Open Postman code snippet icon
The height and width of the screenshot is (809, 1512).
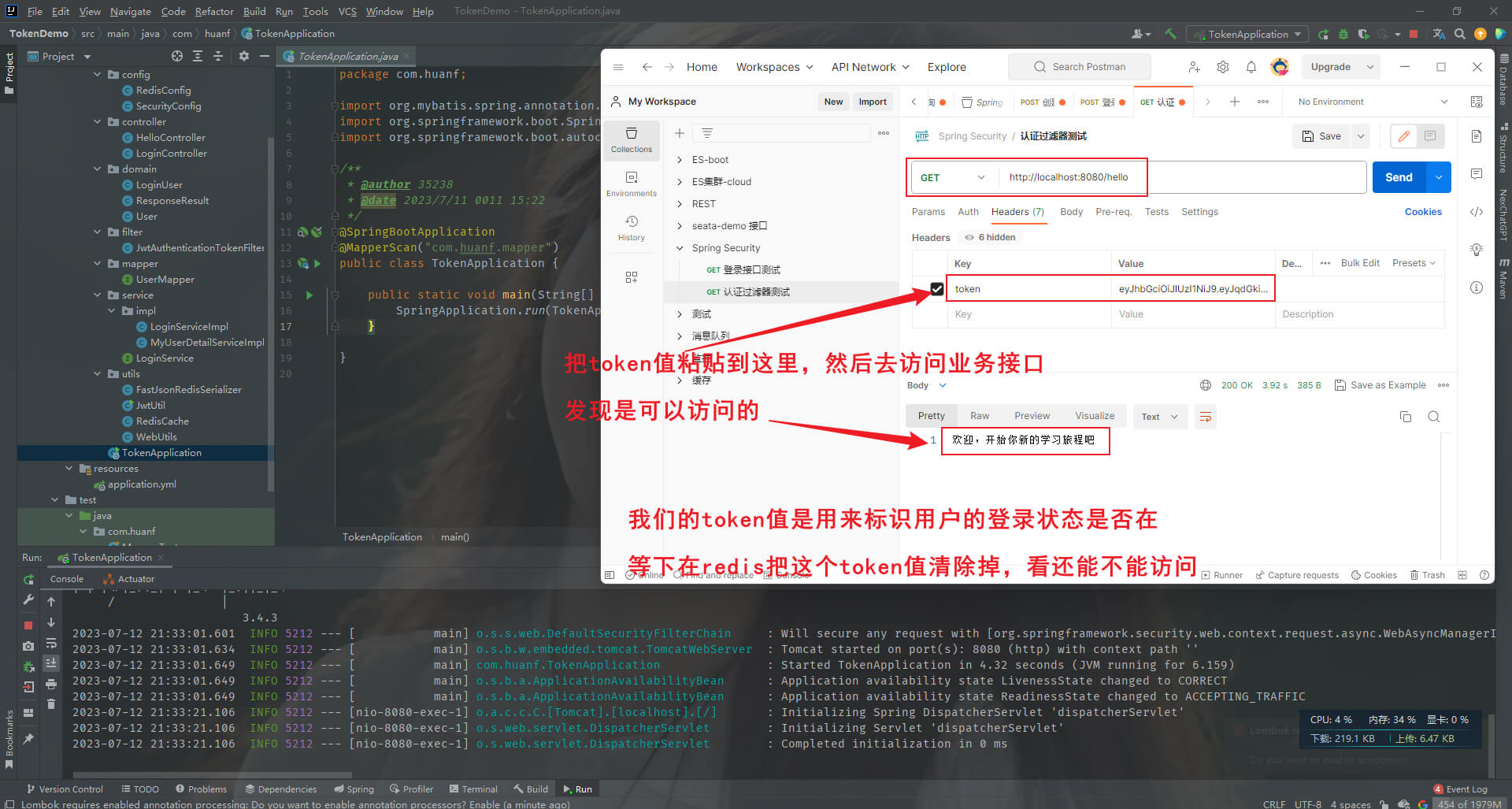pyautogui.click(x=1477, y=212)
